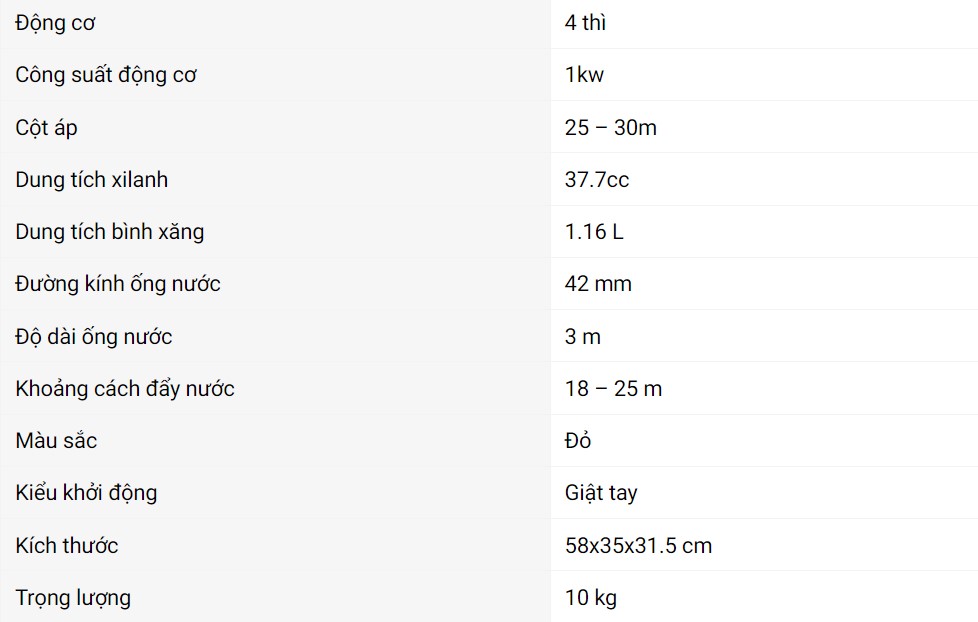This screenshot has width=978, height=622.
Task: Click the "58x35x31.5 cm" dimensions value
Action: coord(638,546)
